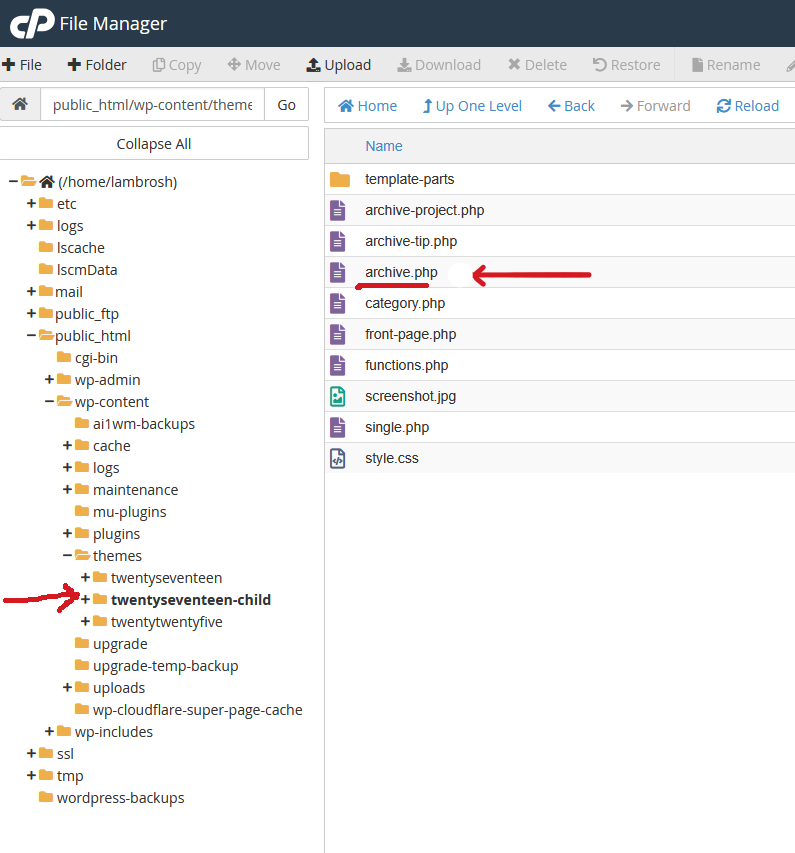Click the Go button

[286, 105]
